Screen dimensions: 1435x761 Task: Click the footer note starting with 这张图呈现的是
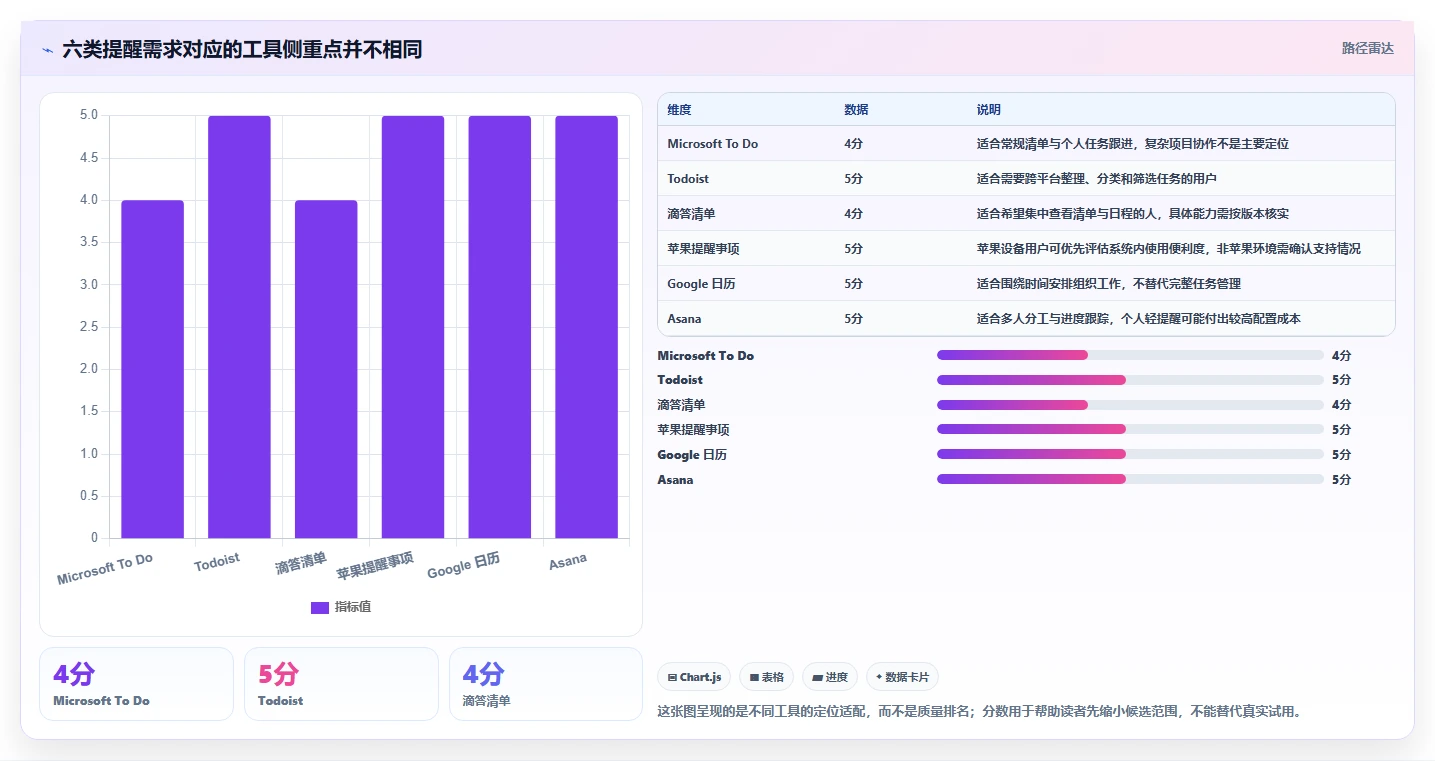(982, 712)
